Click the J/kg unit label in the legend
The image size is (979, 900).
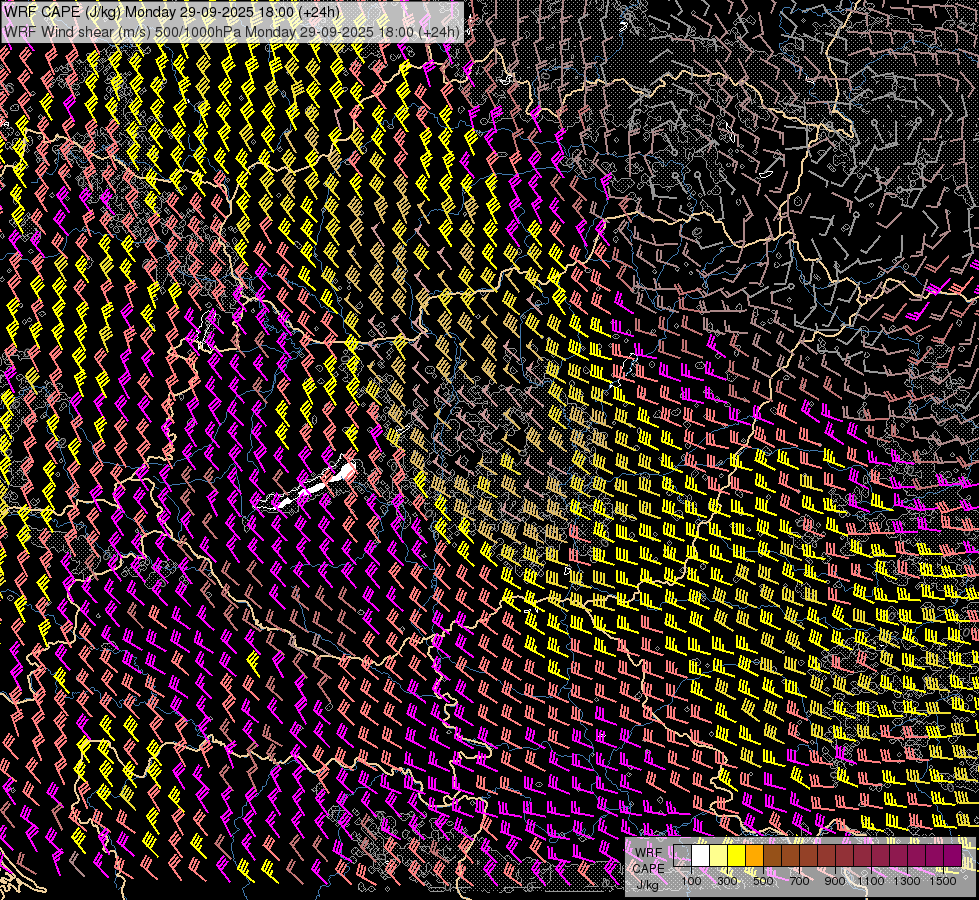click(647, 884)
